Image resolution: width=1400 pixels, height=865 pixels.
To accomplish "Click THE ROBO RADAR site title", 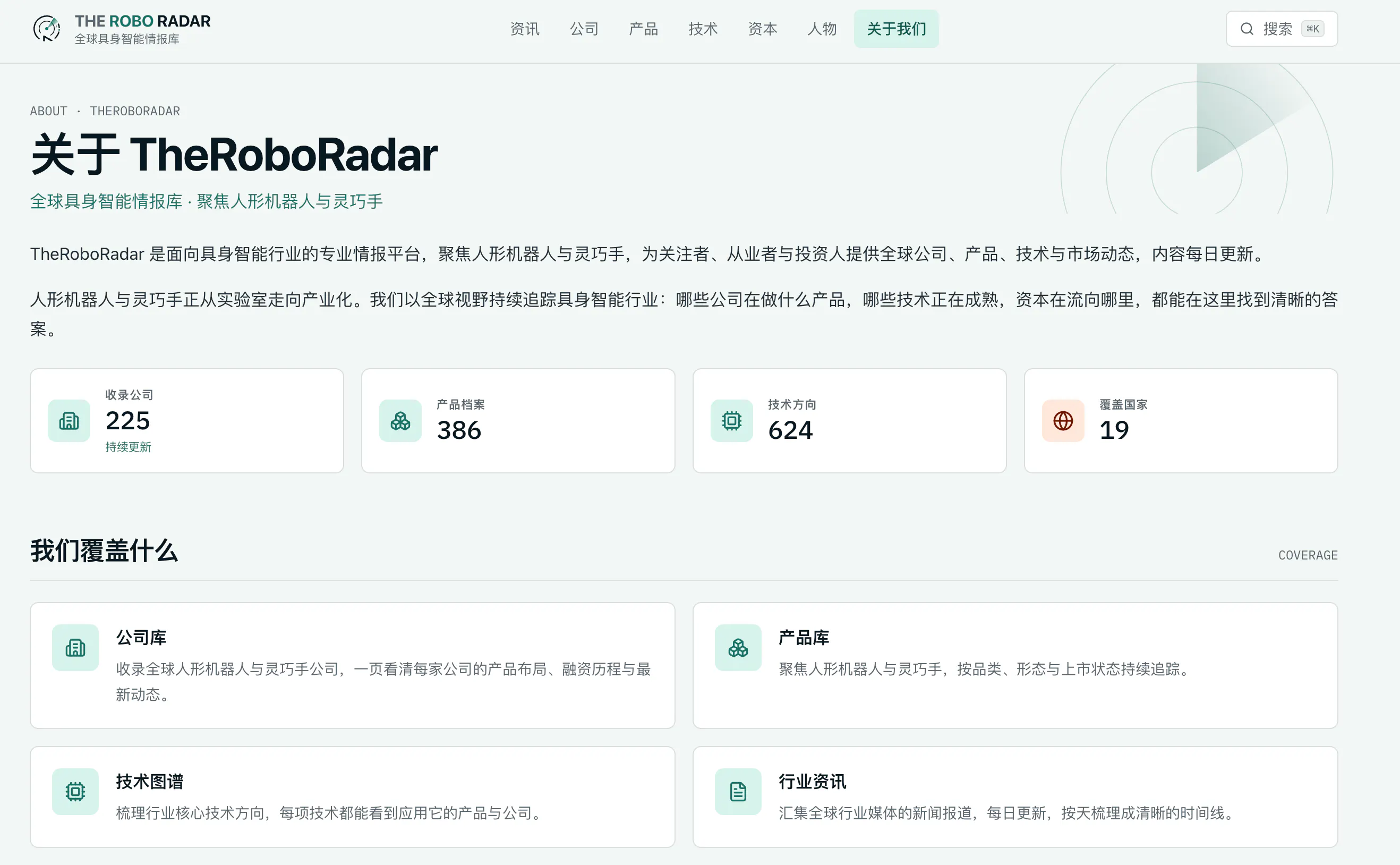I will (142, 21).
